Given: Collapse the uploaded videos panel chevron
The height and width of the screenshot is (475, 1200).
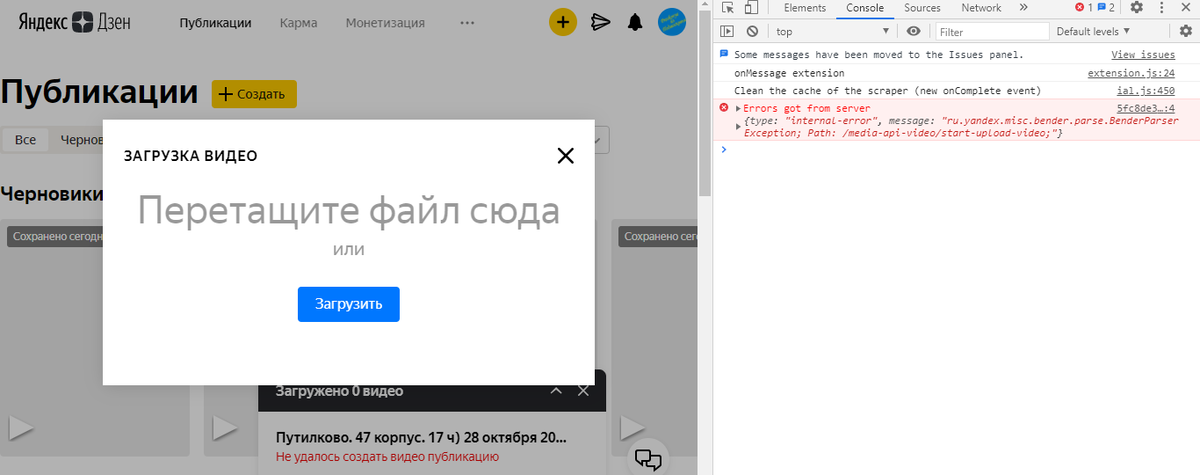Looking at the screenshot, I should [557, 391].
